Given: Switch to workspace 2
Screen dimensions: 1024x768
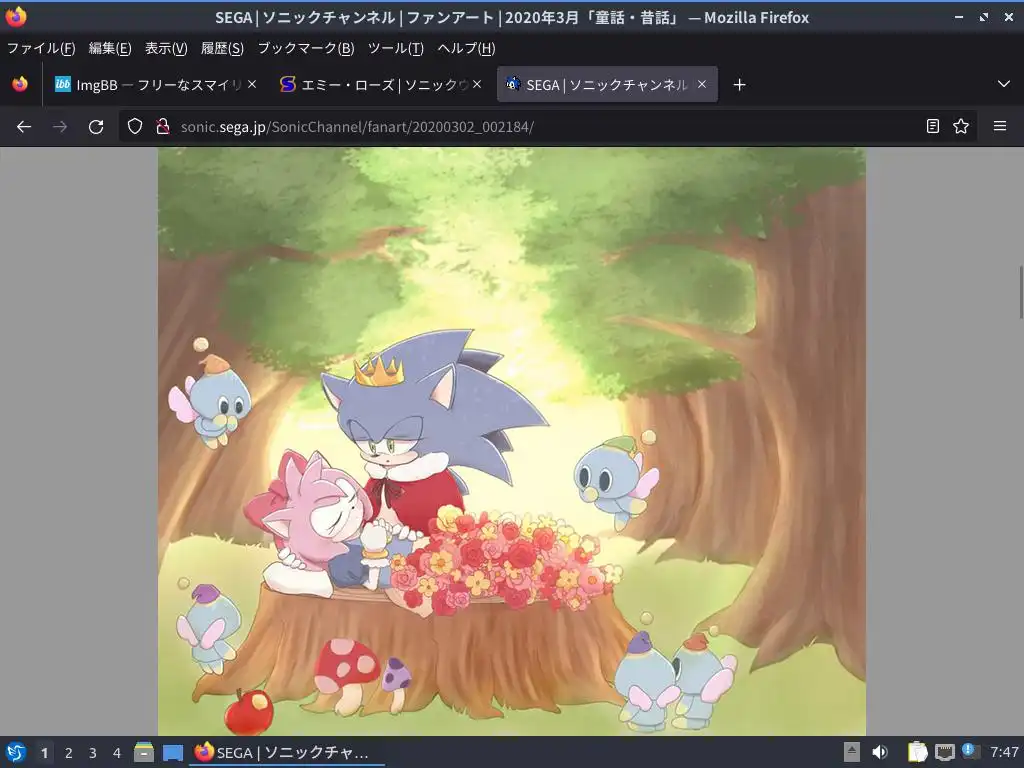Looking at the screenshot, I should click(x=69, y=753).
